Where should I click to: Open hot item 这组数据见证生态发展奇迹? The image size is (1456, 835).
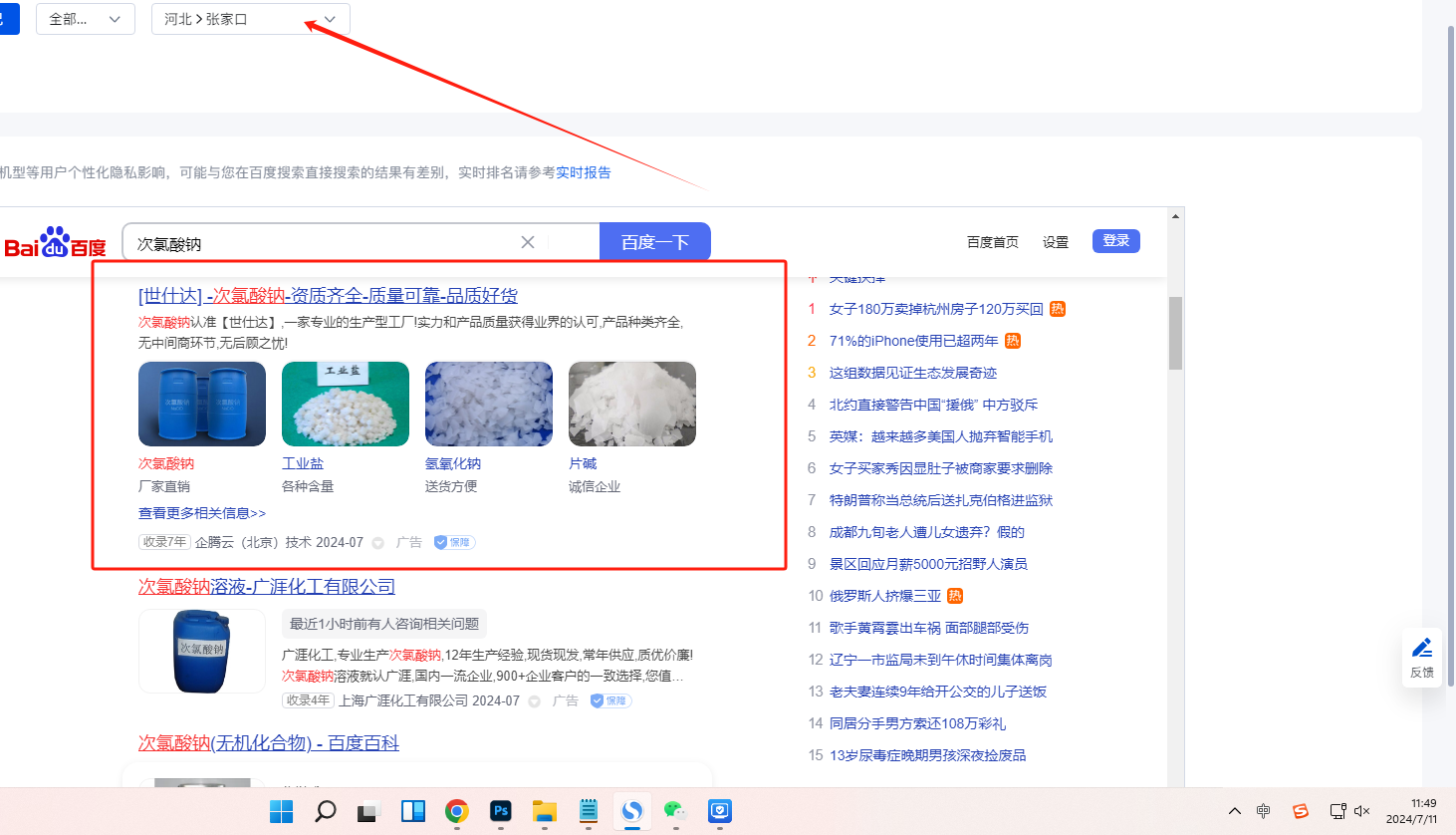click(913, 373)
